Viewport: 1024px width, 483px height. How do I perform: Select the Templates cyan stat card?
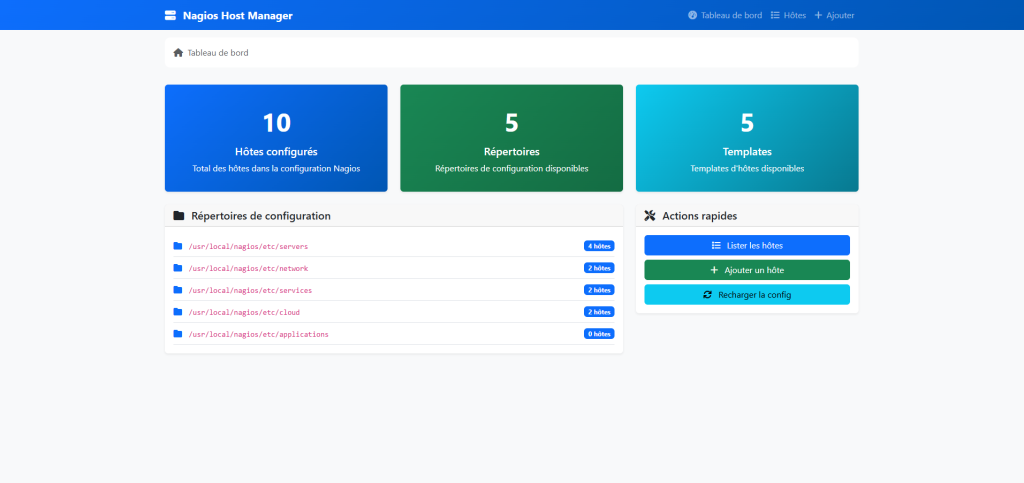747,138
